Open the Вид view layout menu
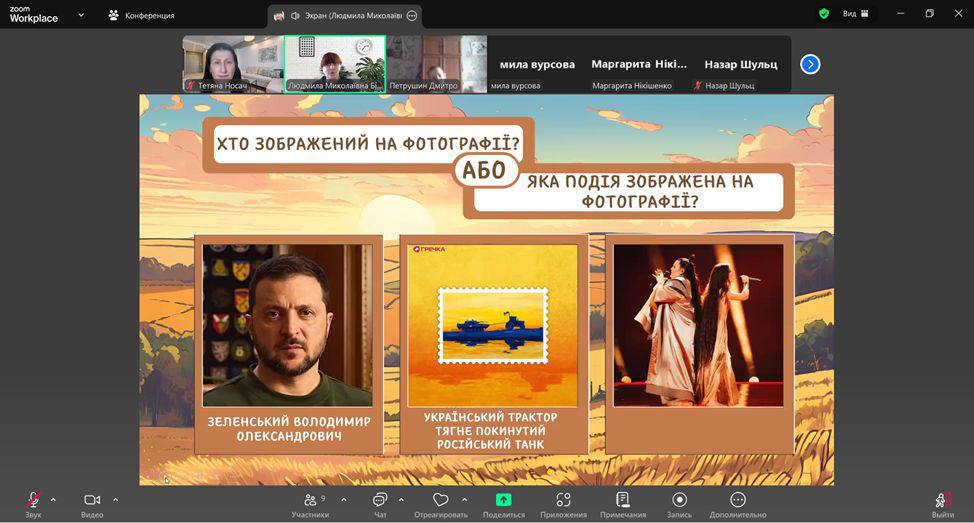 point(855,14)
